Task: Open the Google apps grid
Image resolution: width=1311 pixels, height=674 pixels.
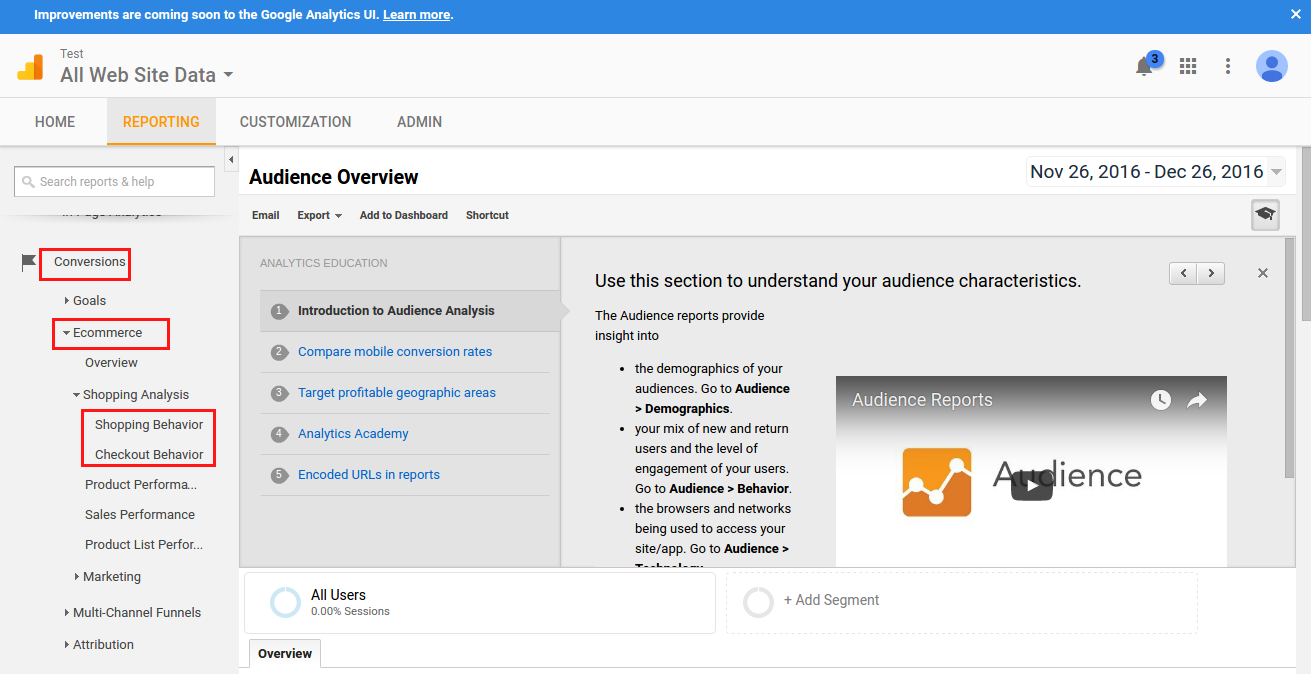Action: pyautogui.click(x=1188, y=66)
